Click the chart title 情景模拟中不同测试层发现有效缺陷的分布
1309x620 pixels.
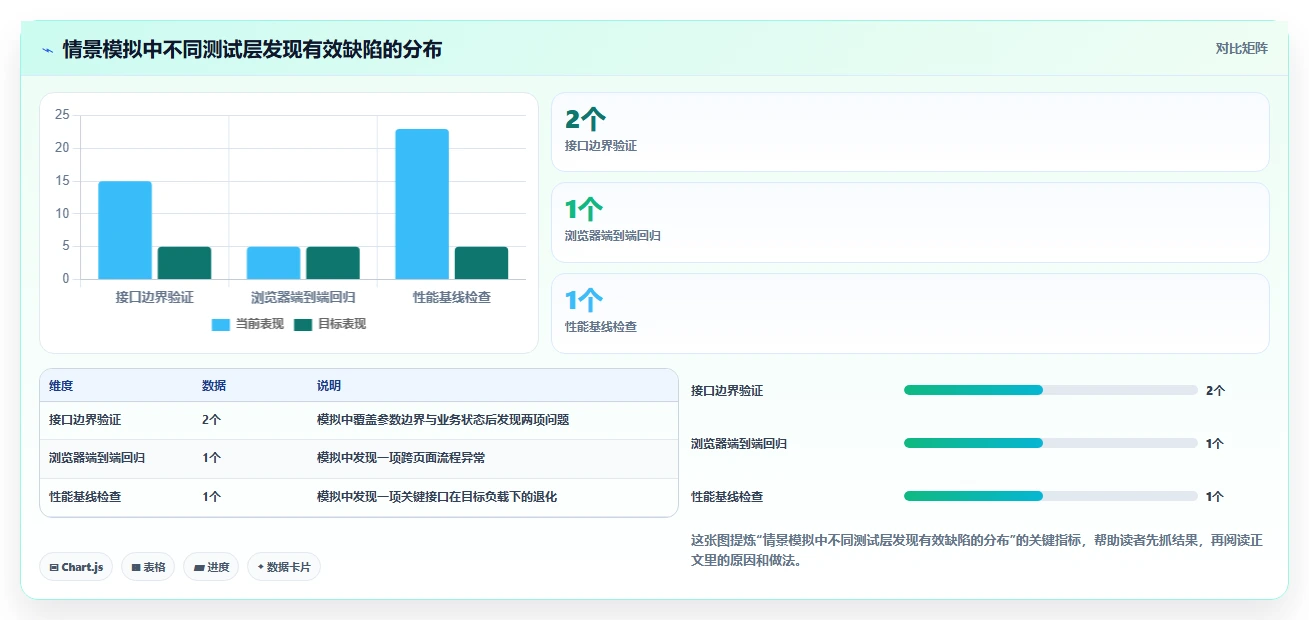tap(252, 50)
